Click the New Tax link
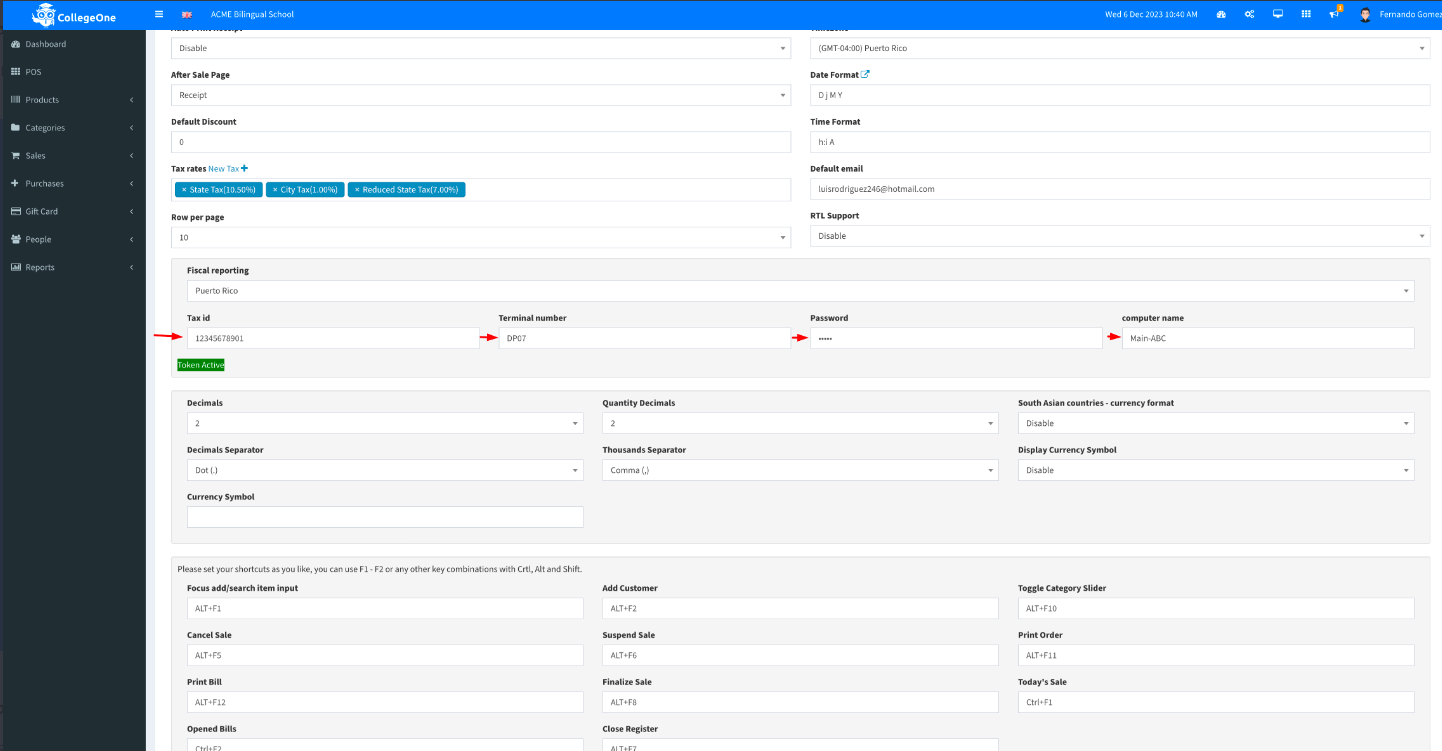The height and width of the screenshot is (751, 1442). click(x=223, y=169)
